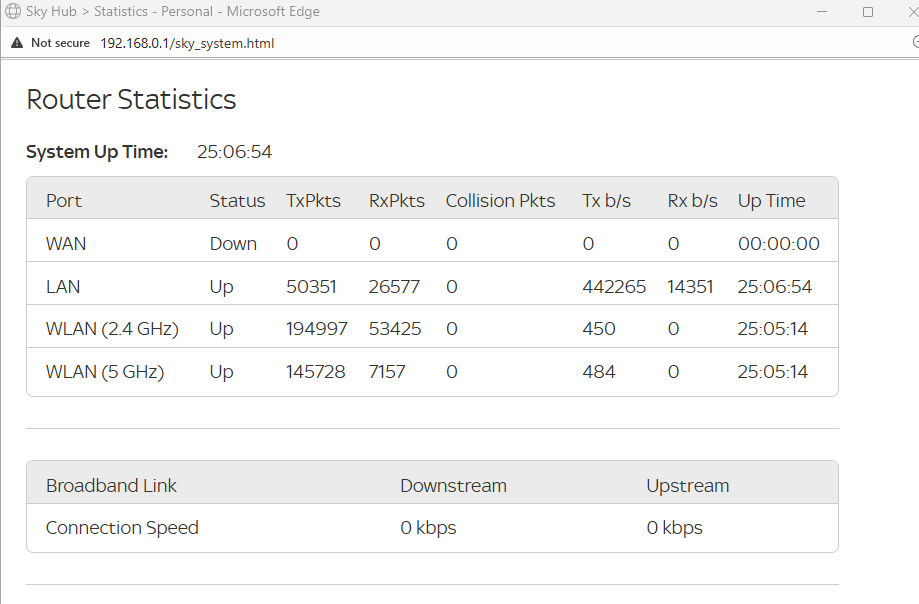
Task: Click the Upstream column header
Action: (x=687, y=485)
